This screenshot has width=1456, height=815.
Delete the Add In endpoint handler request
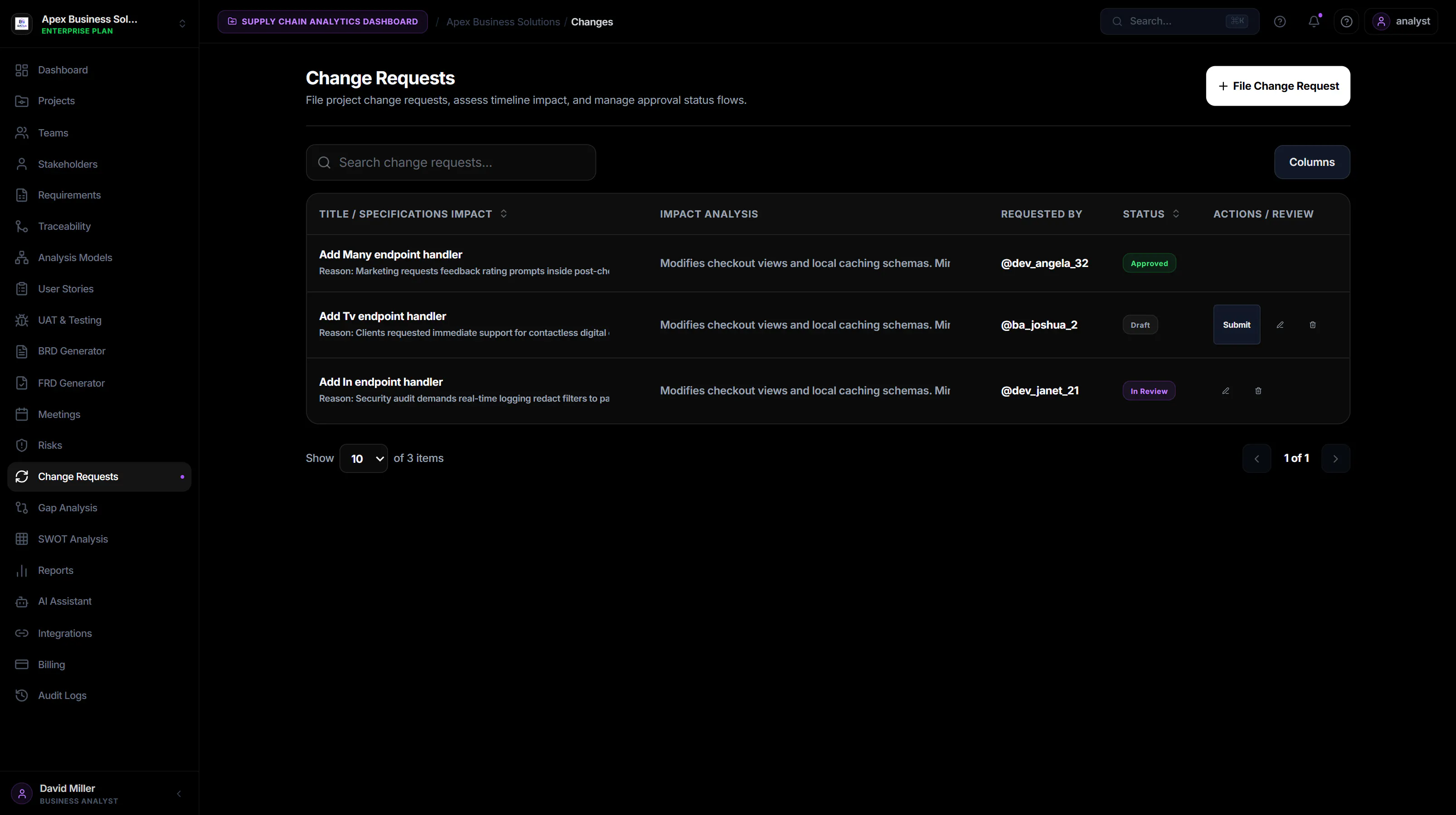(x=1258, y=391)
